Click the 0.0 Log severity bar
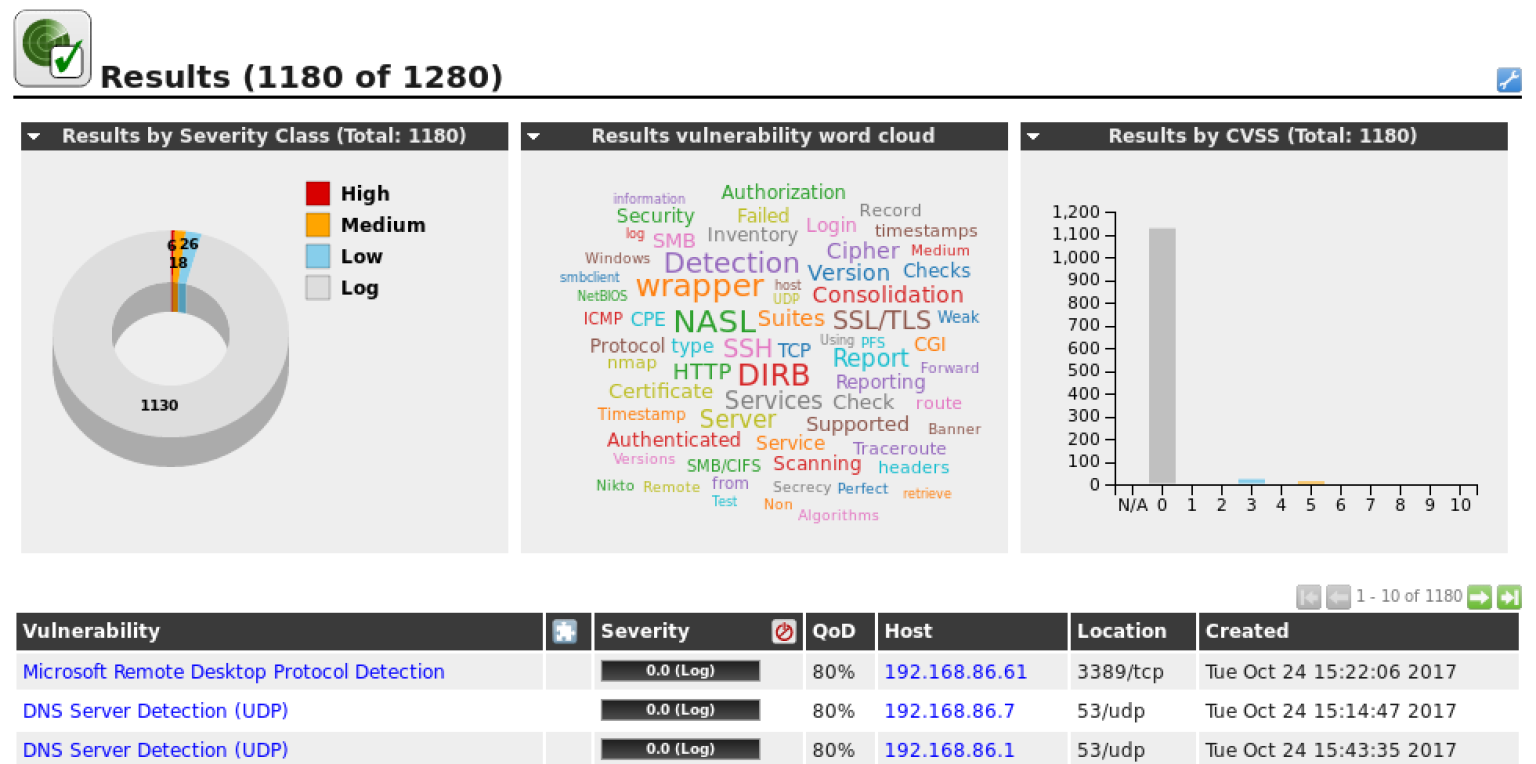 coord(679,671)
